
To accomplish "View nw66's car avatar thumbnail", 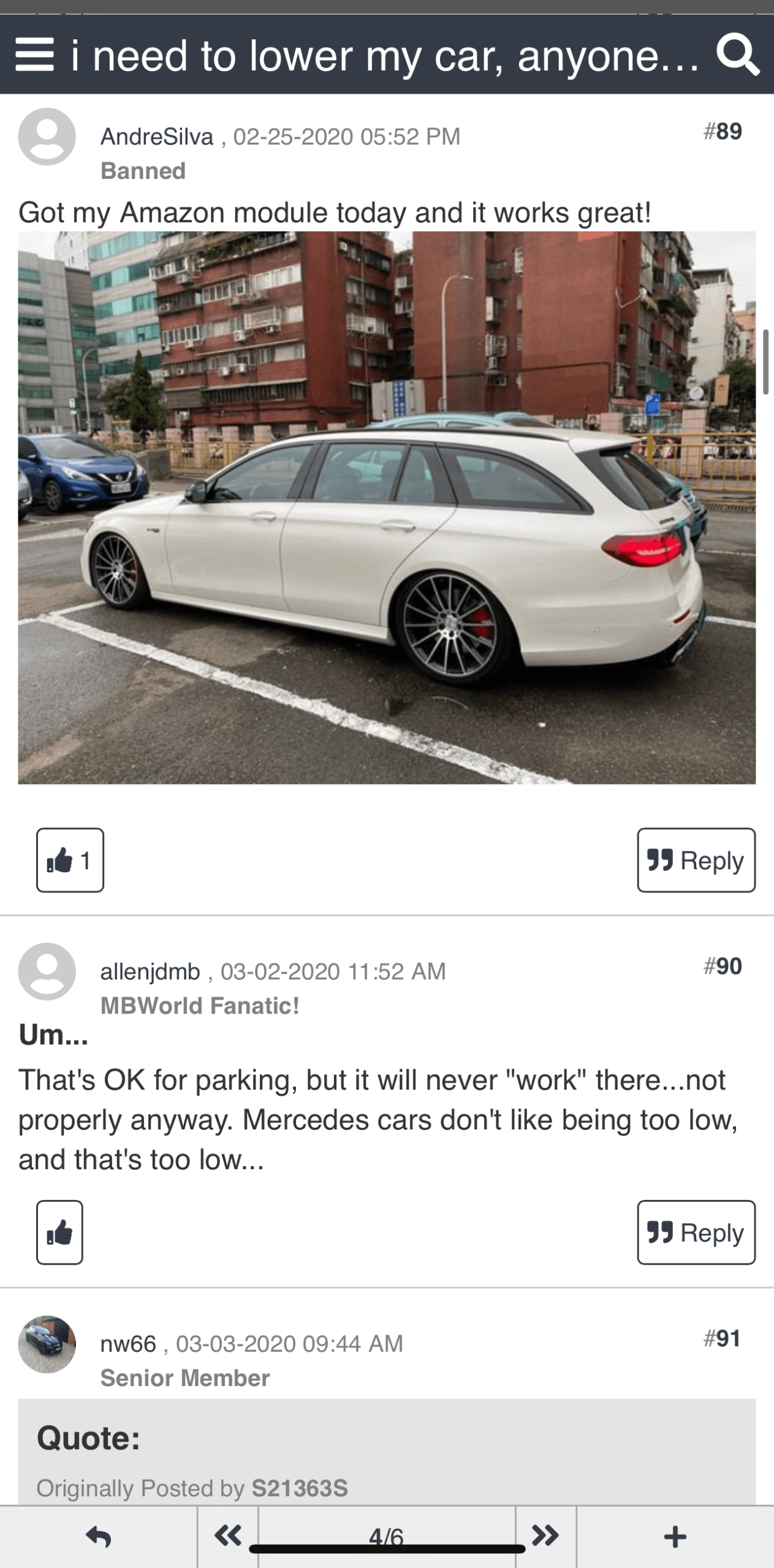I will pos(47,1344).
